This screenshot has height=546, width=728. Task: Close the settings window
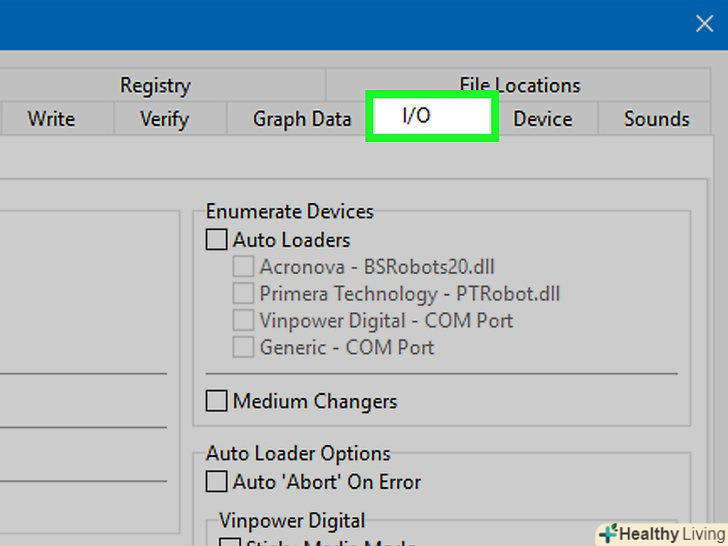pos(704,24)
